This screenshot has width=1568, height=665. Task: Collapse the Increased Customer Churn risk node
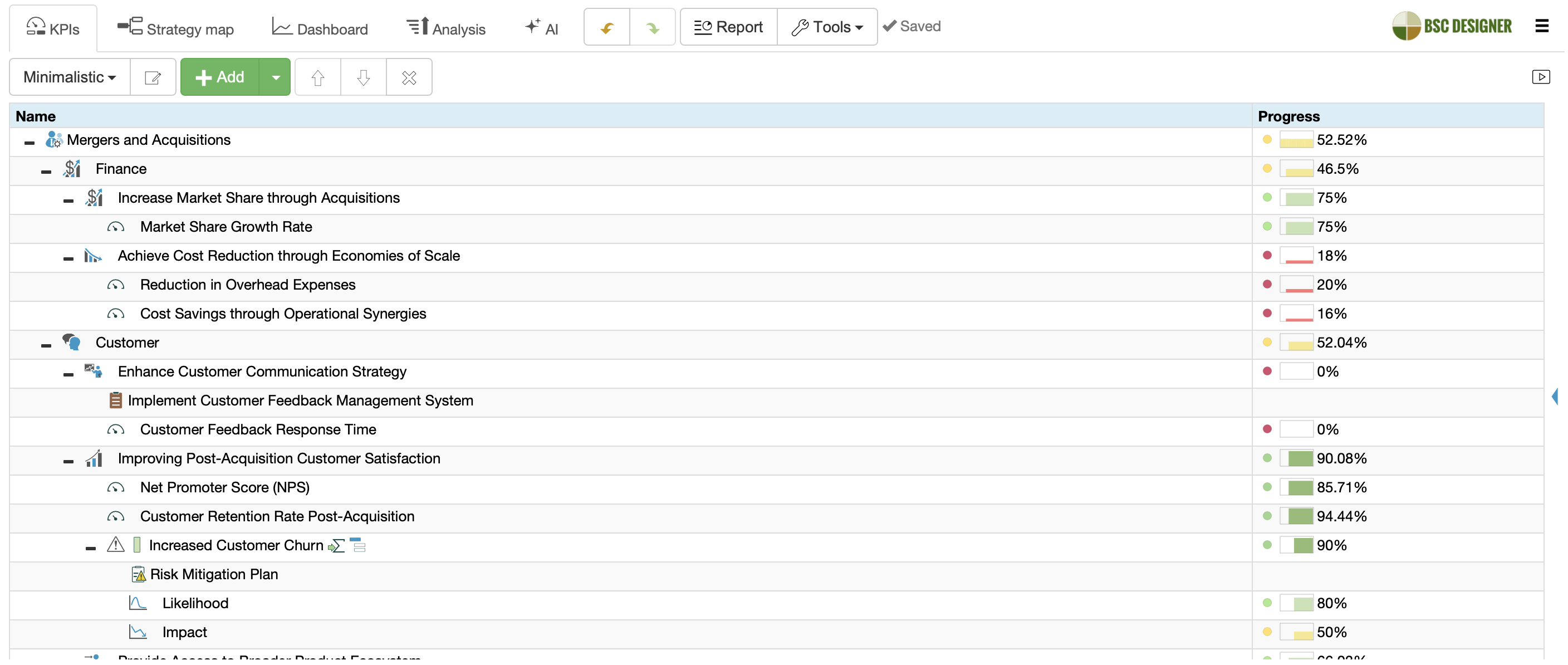point(91,549)
